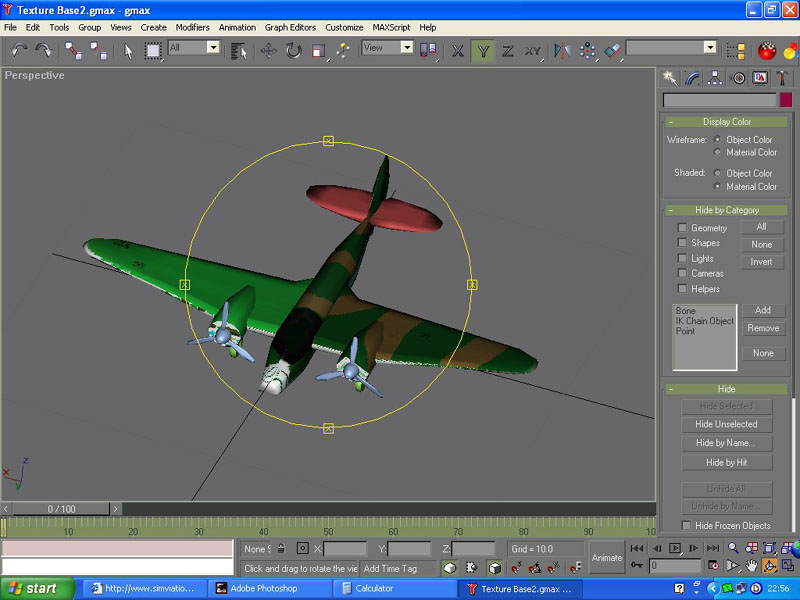This screenshot has height=600, width=800.
Task: Enable the Geometry hide checkbox
Action: 683,228
